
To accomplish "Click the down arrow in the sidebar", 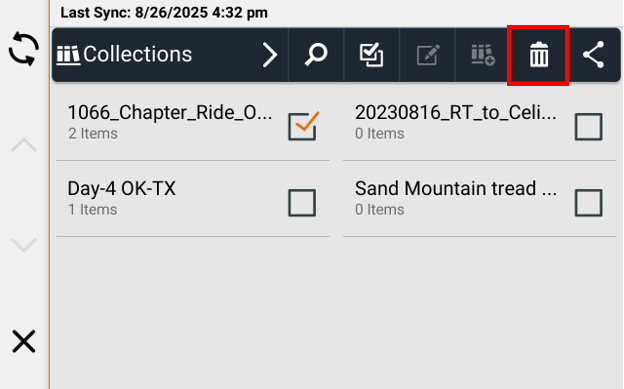I will coord(24,245).
